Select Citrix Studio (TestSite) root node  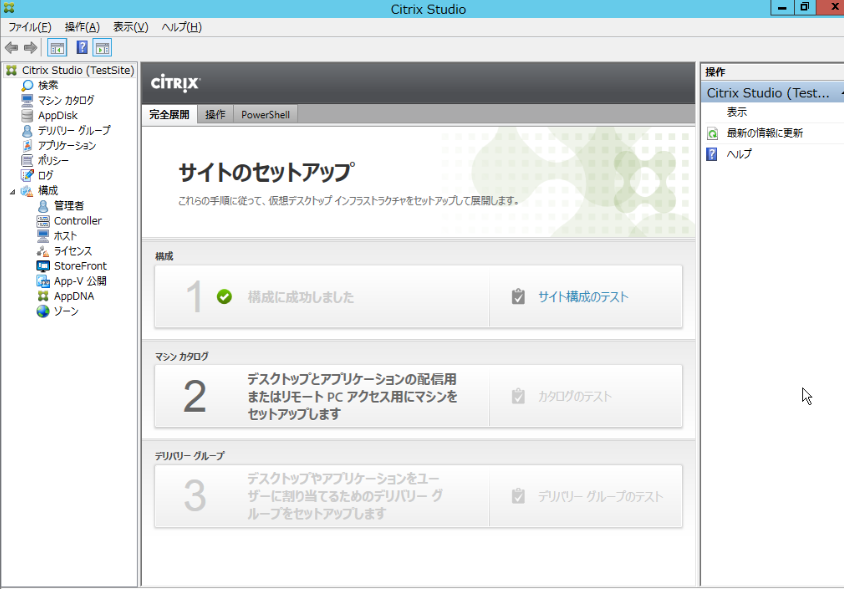click(x=78, y=70)
